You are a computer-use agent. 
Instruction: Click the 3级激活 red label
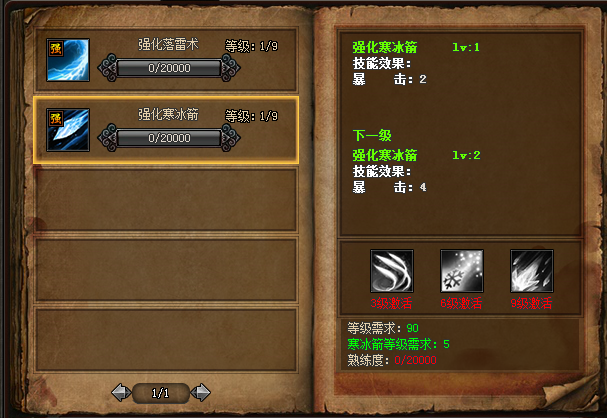click(x=391, y=303)
